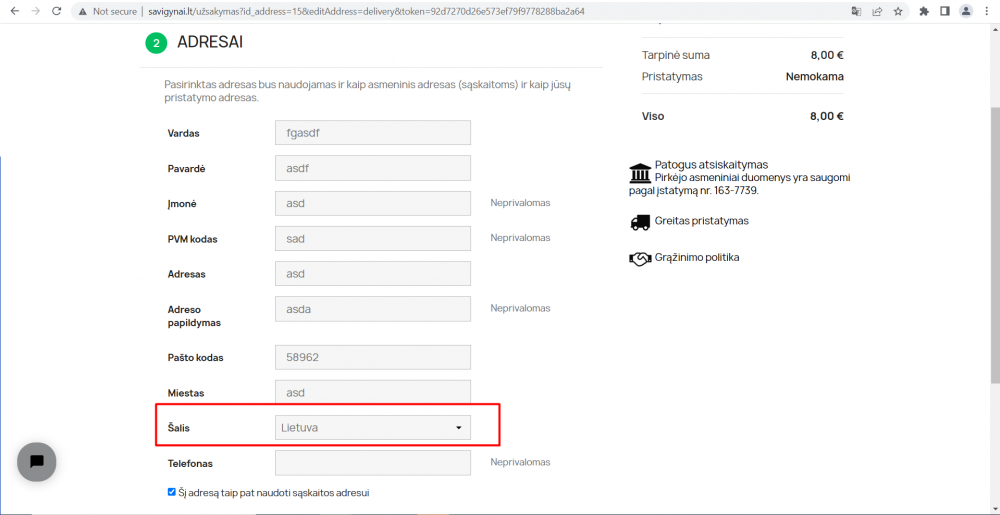
Task: Bookmark this page with star icon
Action: tap(898, 11)
